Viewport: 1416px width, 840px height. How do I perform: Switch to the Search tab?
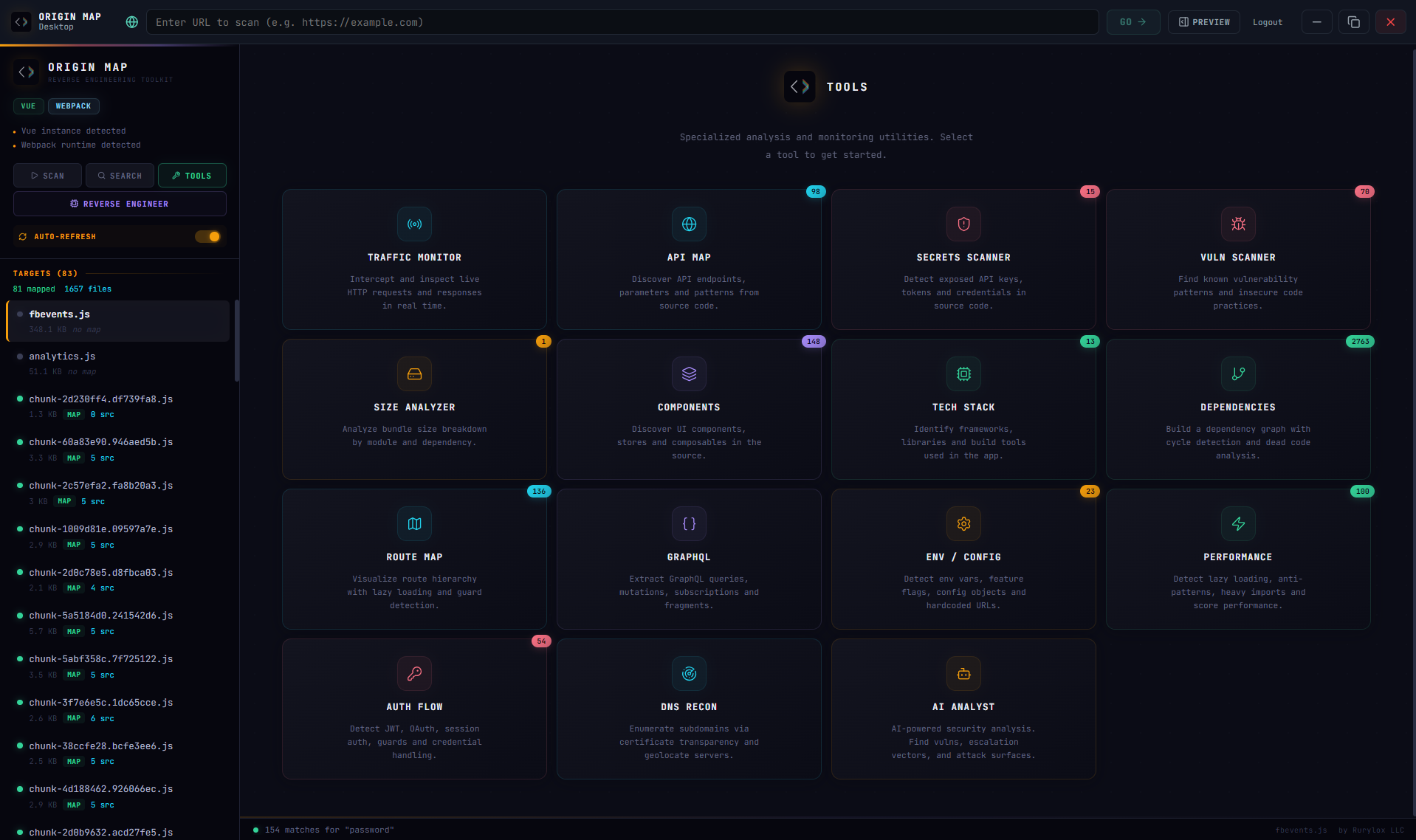tap(120, 175)
